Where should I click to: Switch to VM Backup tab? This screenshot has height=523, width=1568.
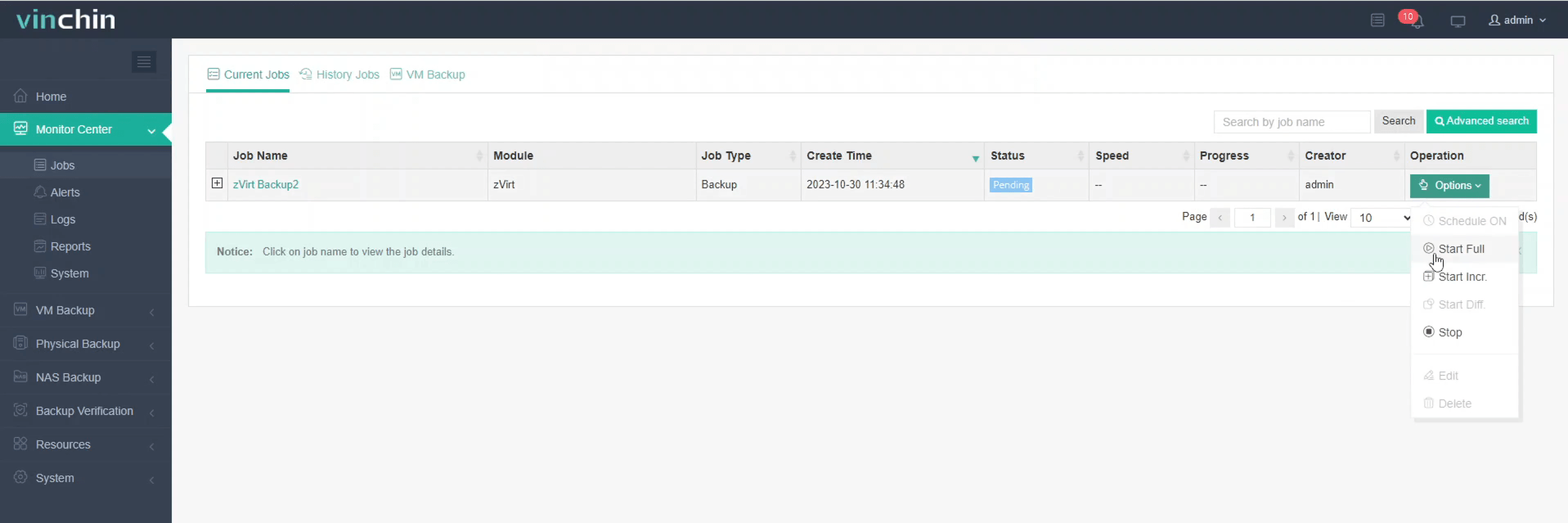pyautogui.click(x=427, y=74)
